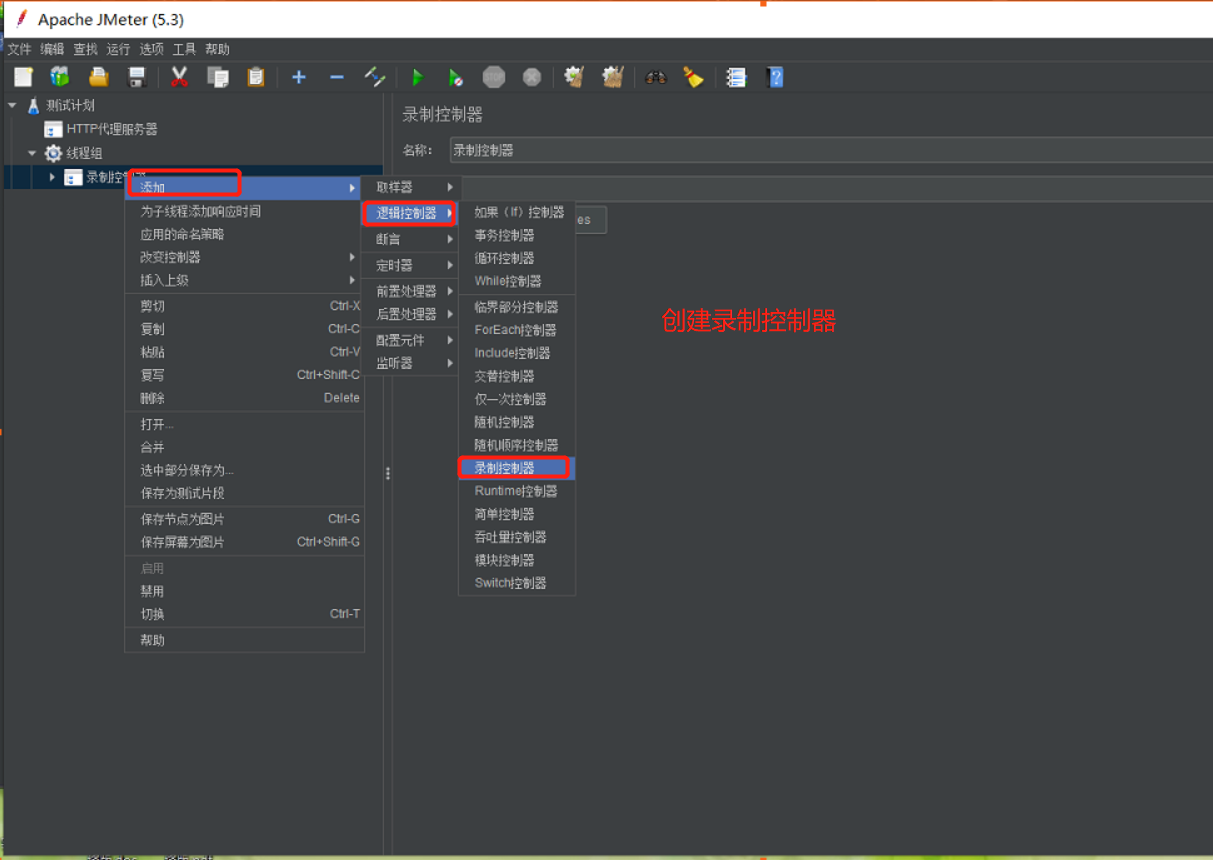Choose 循环控制器 from the submenu
Screen dimensions: 1213x860
coord(517,258)
